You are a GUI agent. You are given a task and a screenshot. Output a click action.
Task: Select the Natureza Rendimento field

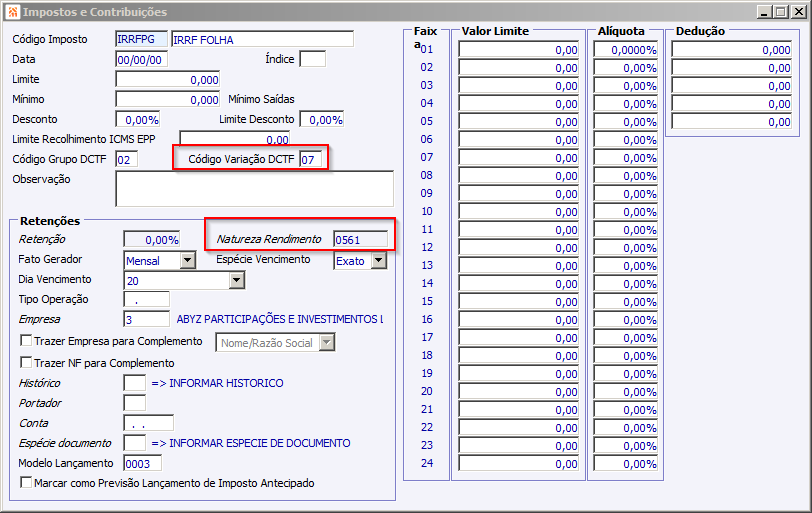(360, 239)
